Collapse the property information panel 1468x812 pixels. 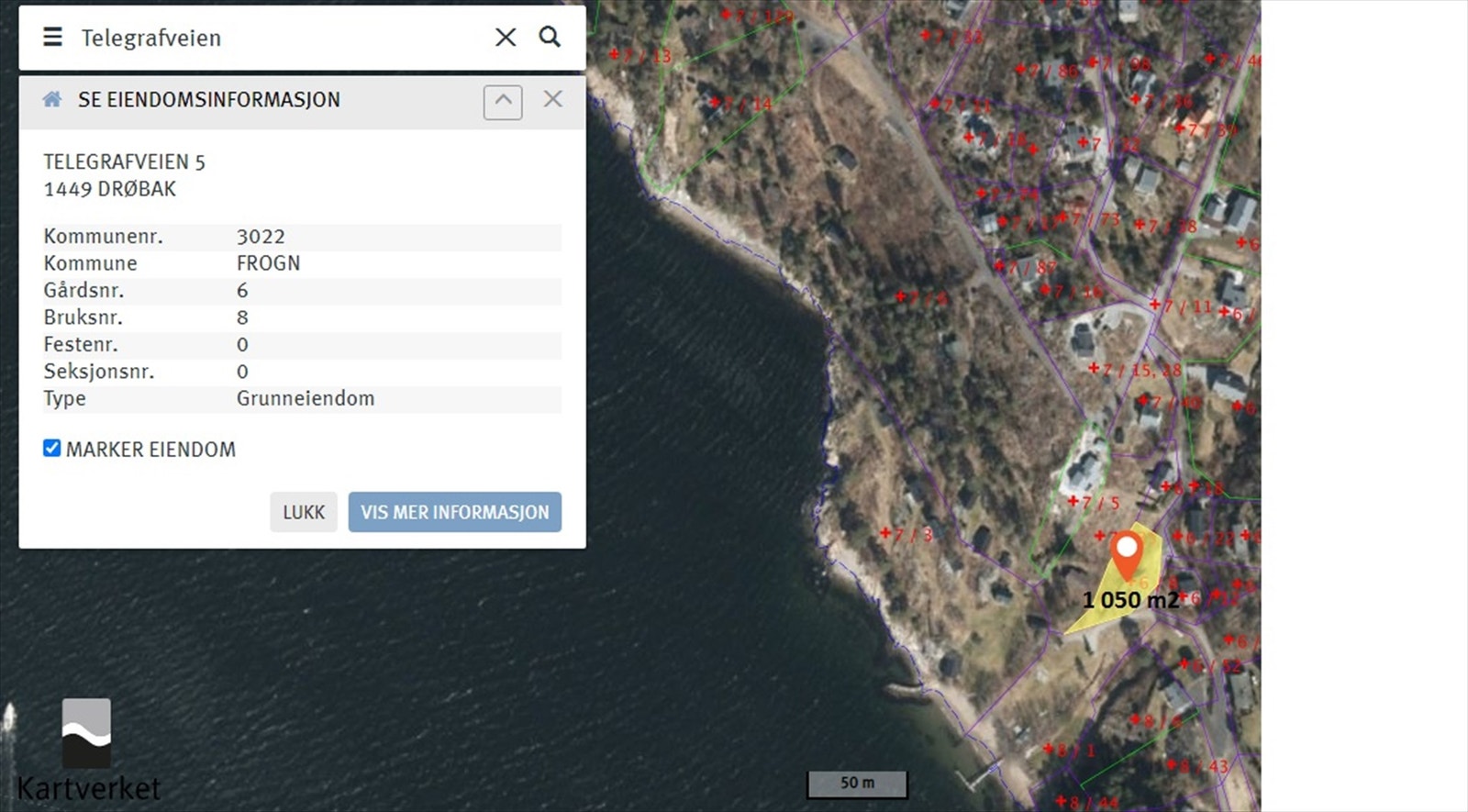coord(503,101)
